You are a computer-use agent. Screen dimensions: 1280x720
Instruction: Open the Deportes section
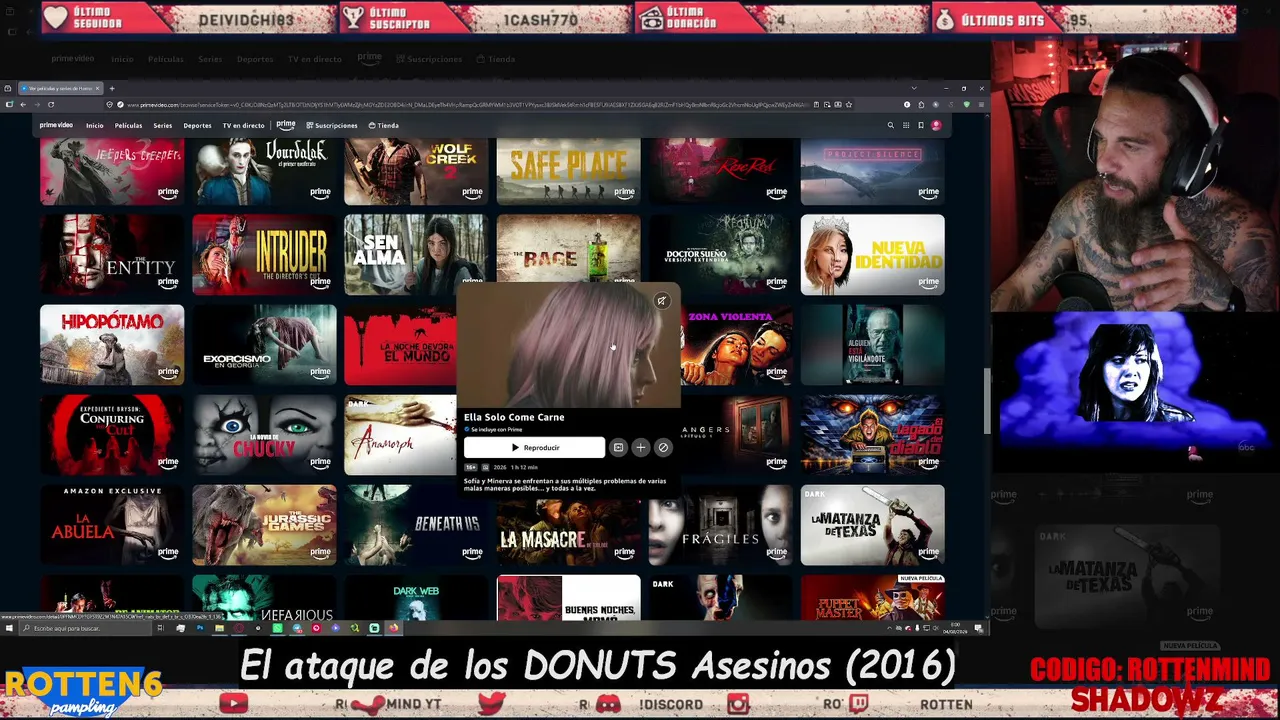(x=197, y=125)
